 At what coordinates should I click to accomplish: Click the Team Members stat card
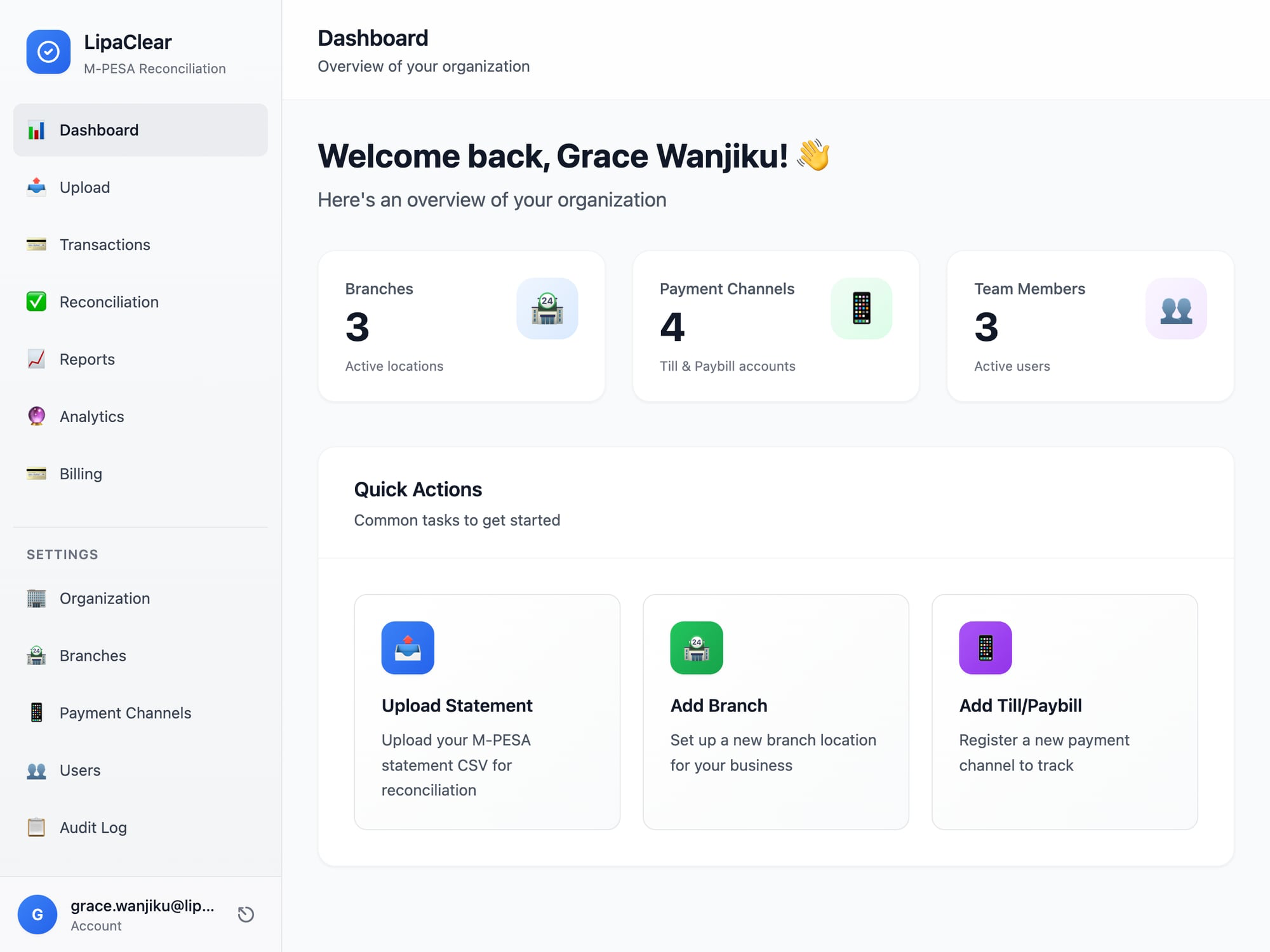[1090, 326]
